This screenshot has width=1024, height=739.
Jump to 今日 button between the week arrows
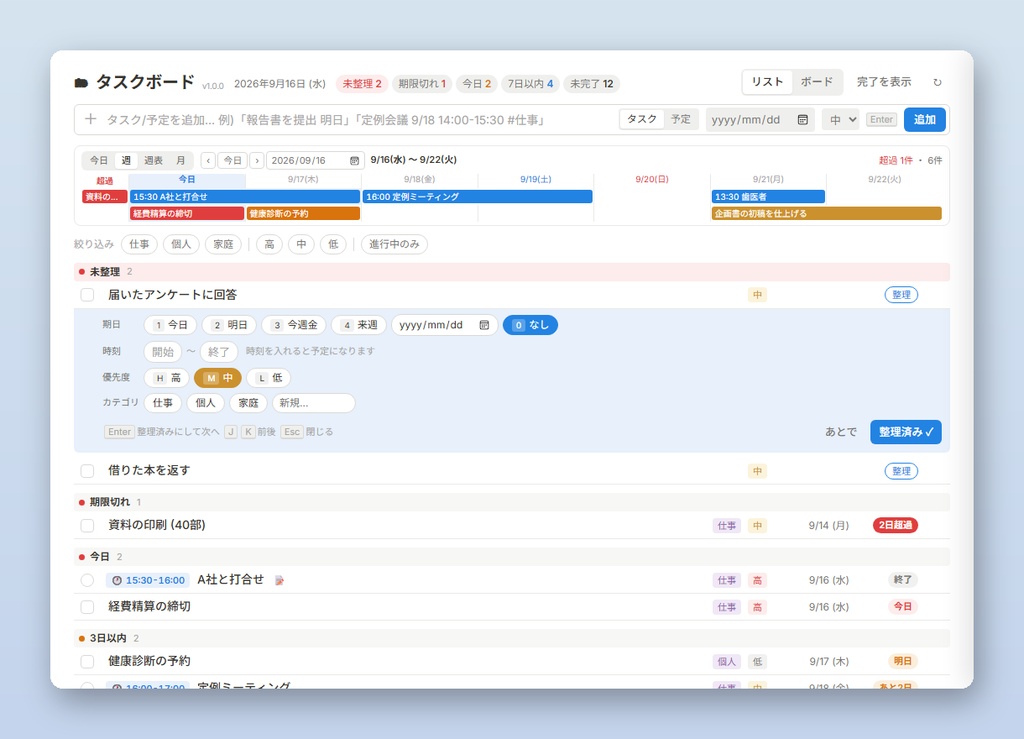coord(232,161)
